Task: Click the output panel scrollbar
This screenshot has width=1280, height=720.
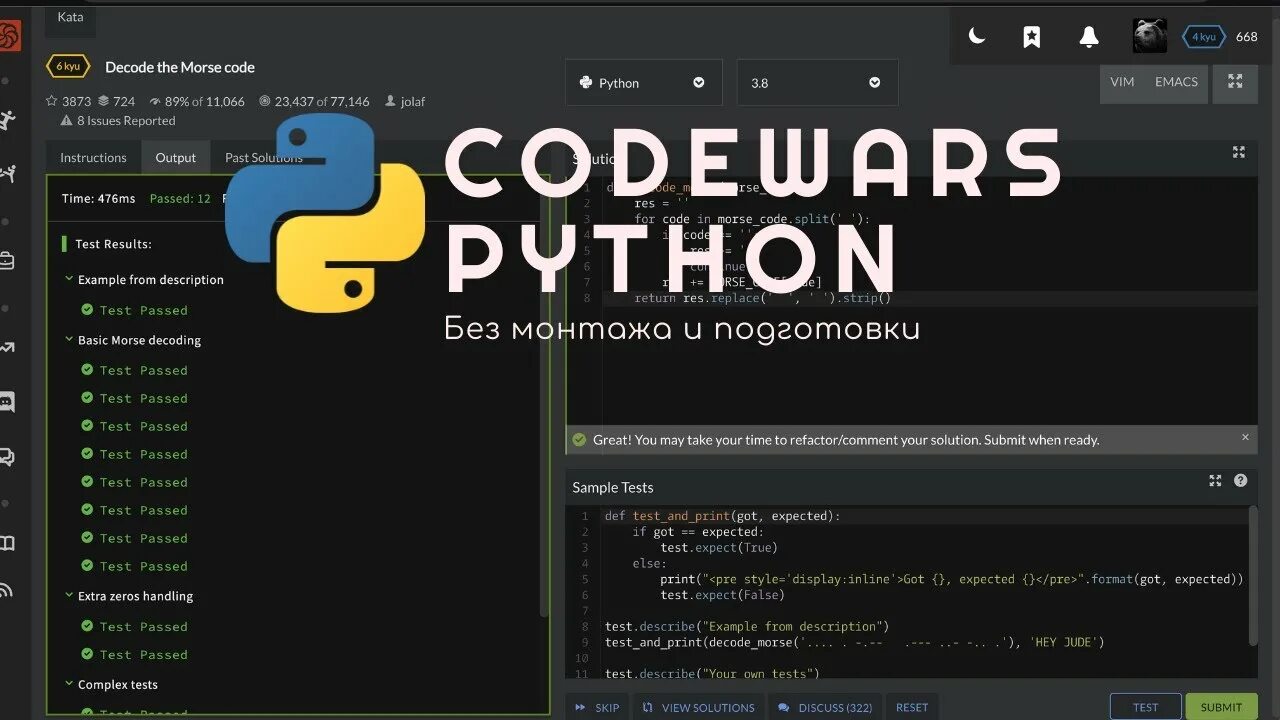Action: [544, 400]
